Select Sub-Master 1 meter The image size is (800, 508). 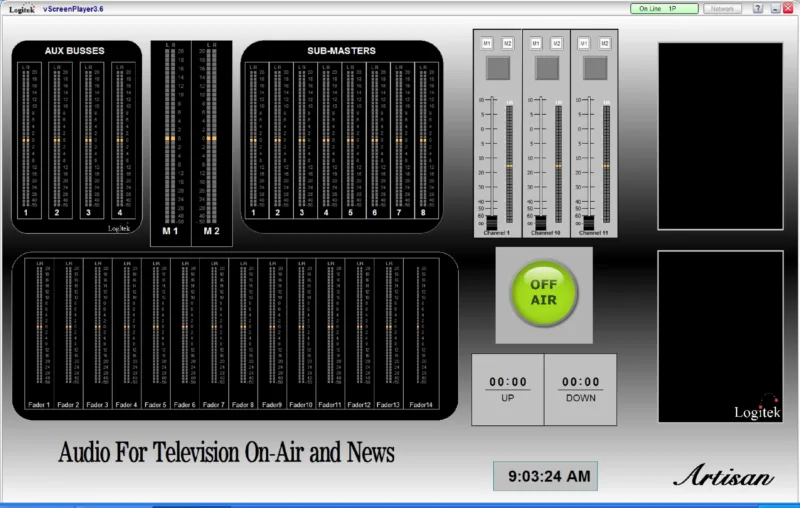click(257, 140)
